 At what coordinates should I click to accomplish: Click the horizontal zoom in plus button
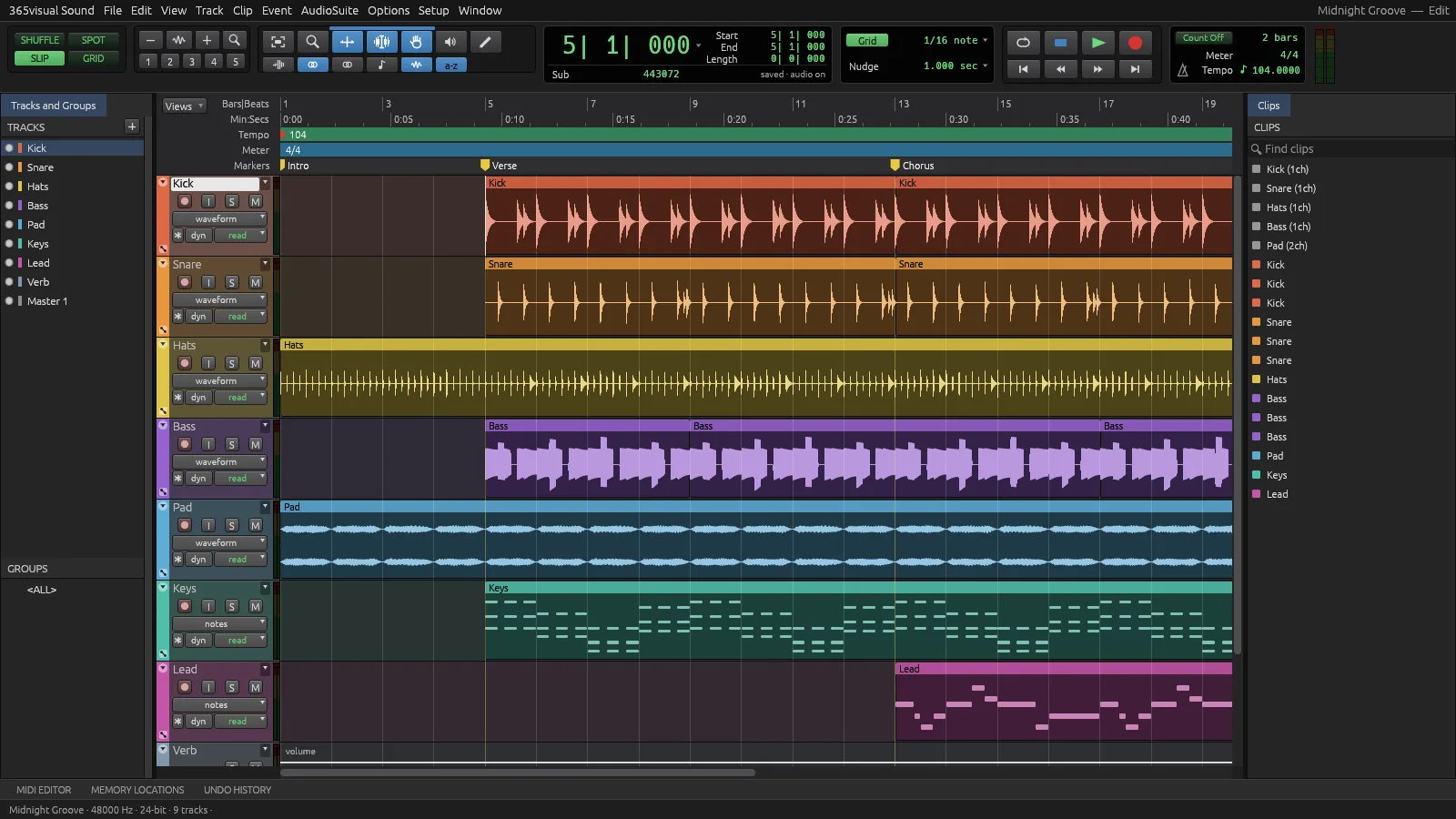click(x=207, y=40)
